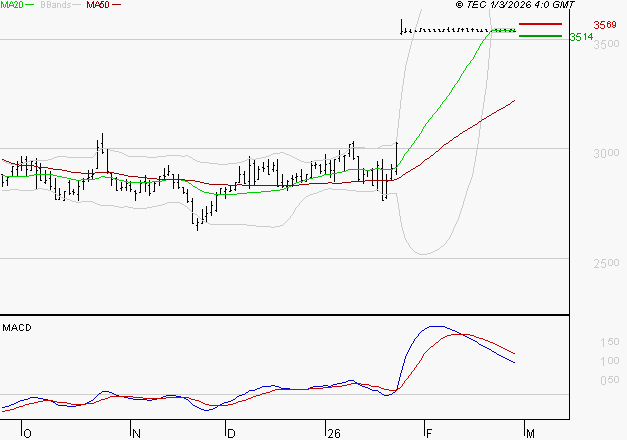627x440 pixels.
Task: Click the 100 MACD axis label
Action: [610, 361]
